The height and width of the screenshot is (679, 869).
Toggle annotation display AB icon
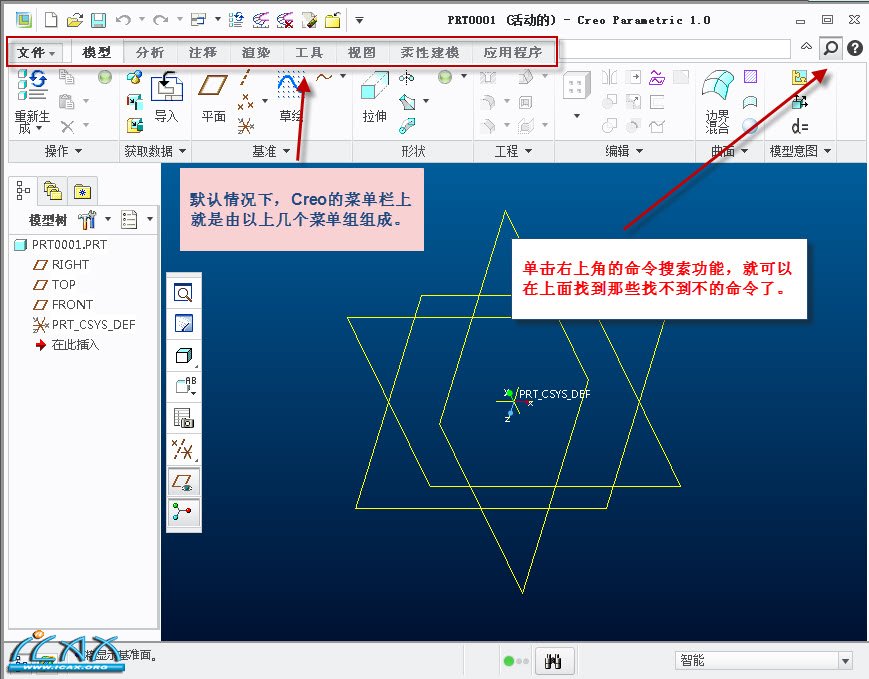(185, 386)
